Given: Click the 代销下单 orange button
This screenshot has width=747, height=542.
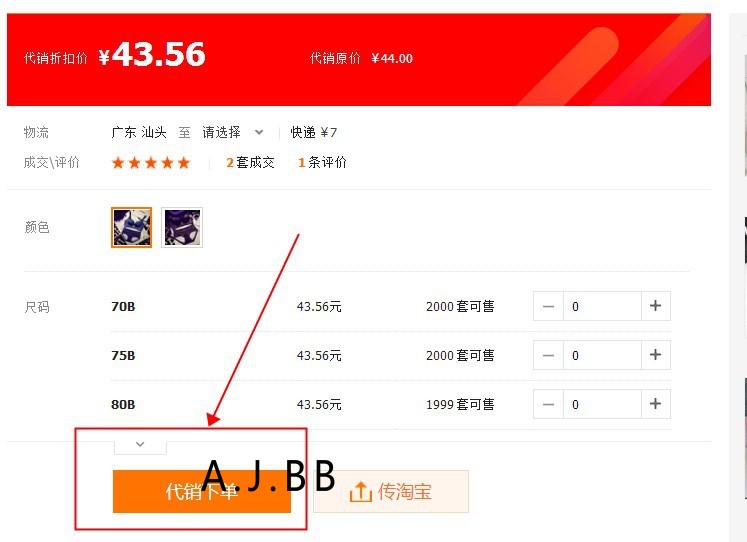Looking at the screenshot, I should tap(202, 492).
